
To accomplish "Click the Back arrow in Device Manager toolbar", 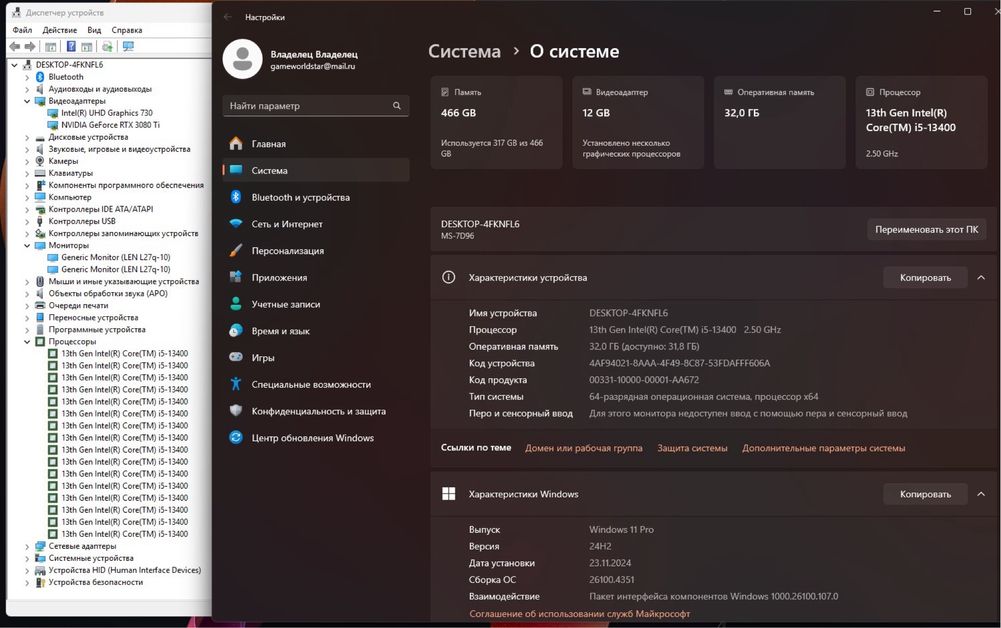I will 15,47.
